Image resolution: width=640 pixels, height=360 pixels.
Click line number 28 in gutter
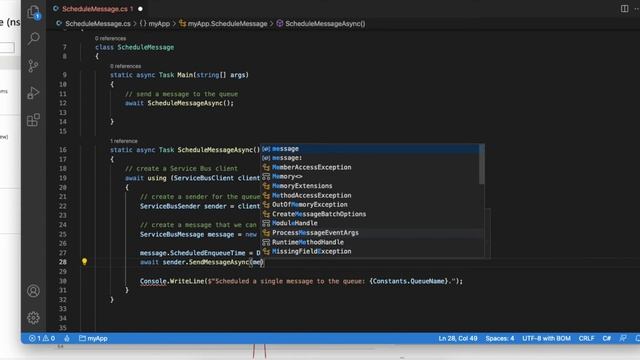[62, 262]
